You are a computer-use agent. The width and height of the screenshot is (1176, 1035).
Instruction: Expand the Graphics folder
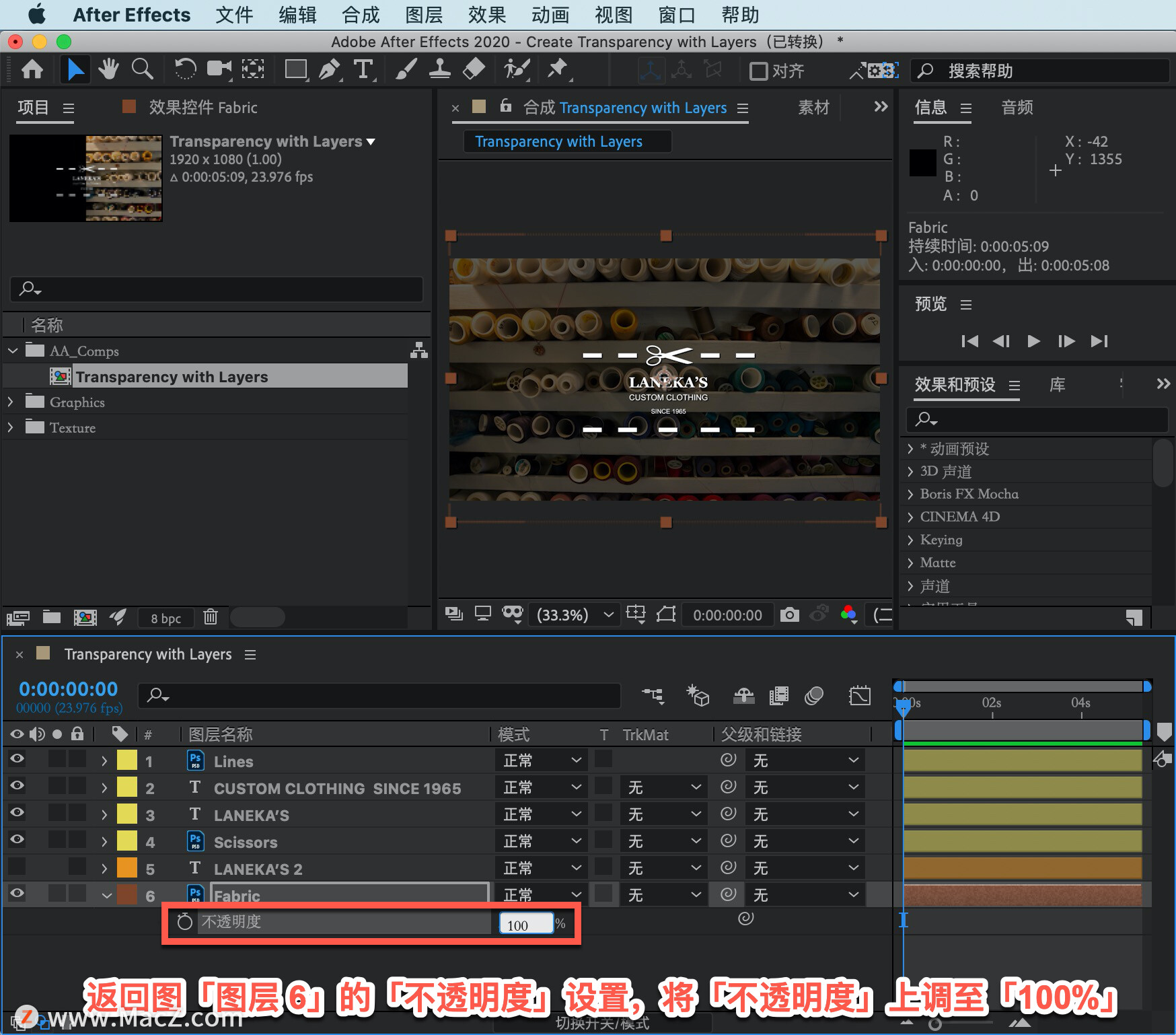pos(11,402)
